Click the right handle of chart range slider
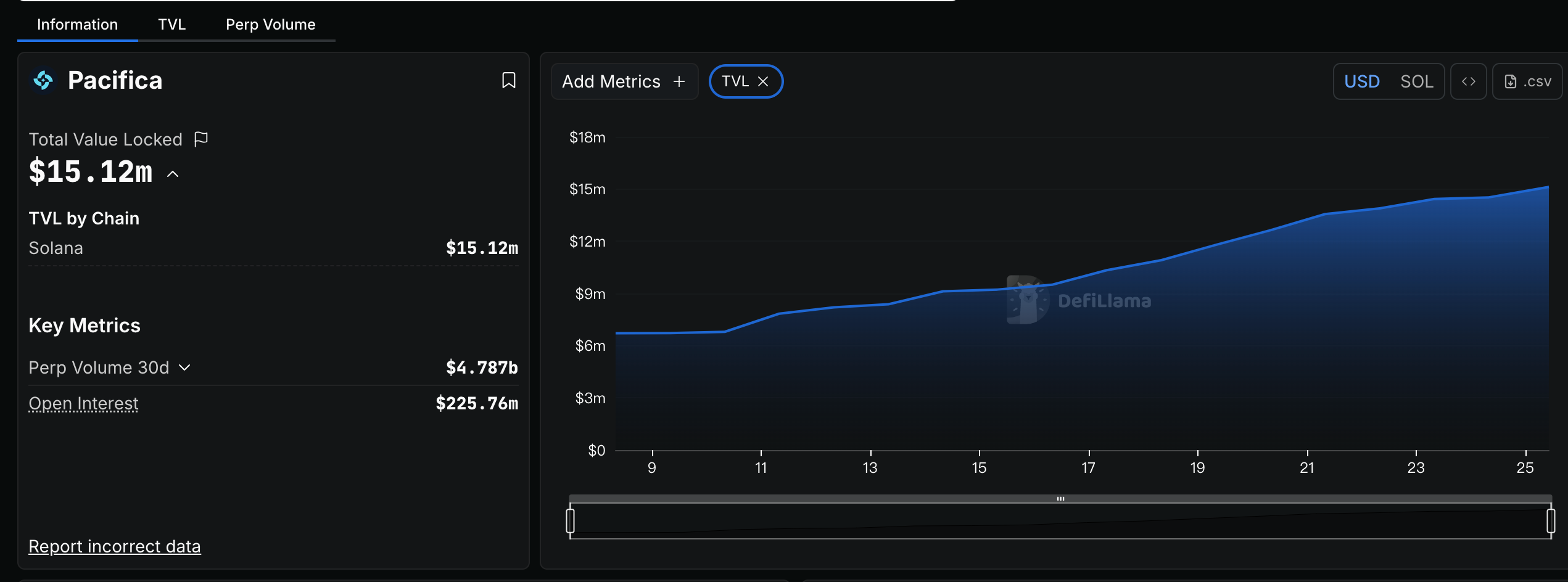 click(1551, 521)
